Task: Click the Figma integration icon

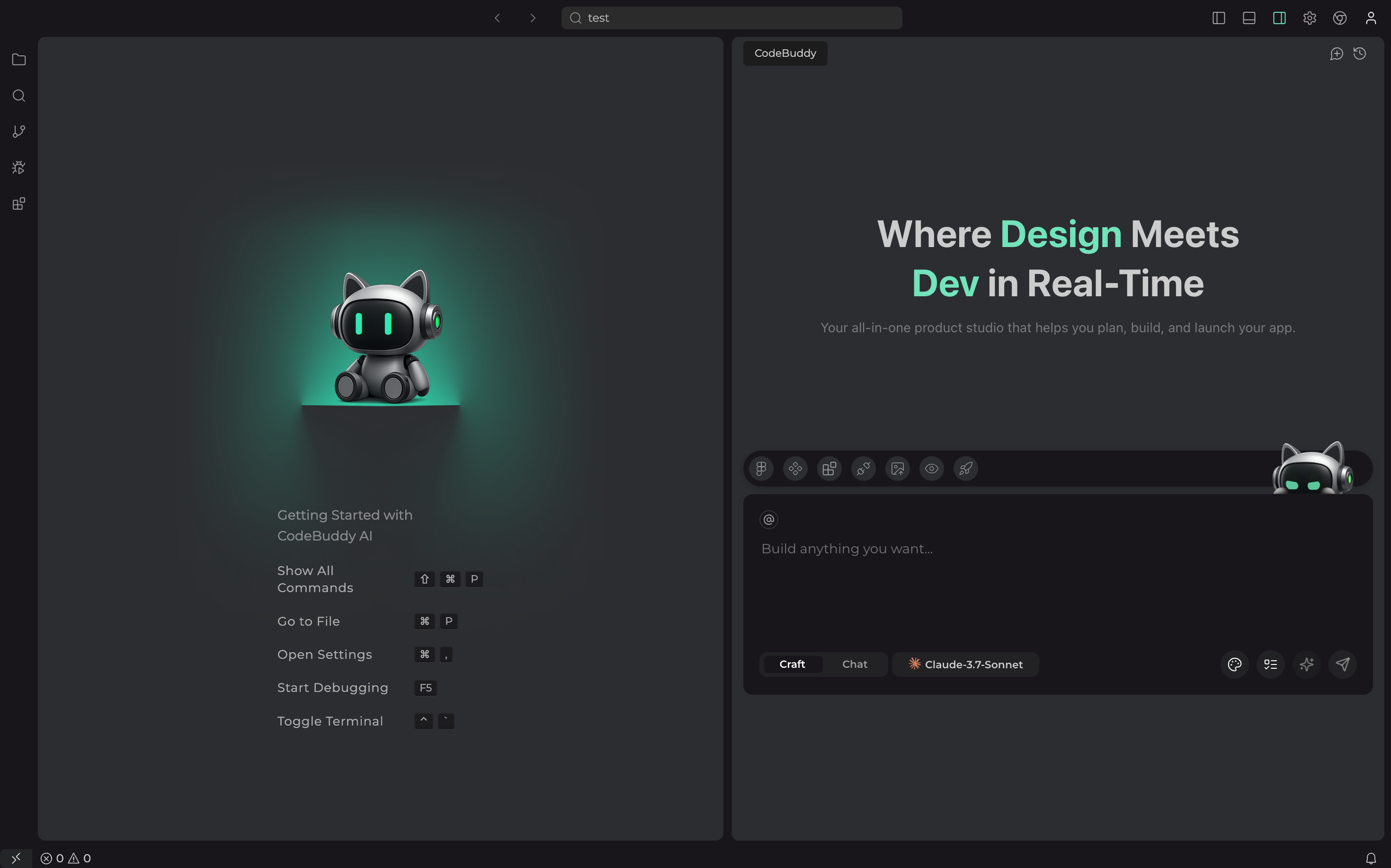Action: coord(761,469)
